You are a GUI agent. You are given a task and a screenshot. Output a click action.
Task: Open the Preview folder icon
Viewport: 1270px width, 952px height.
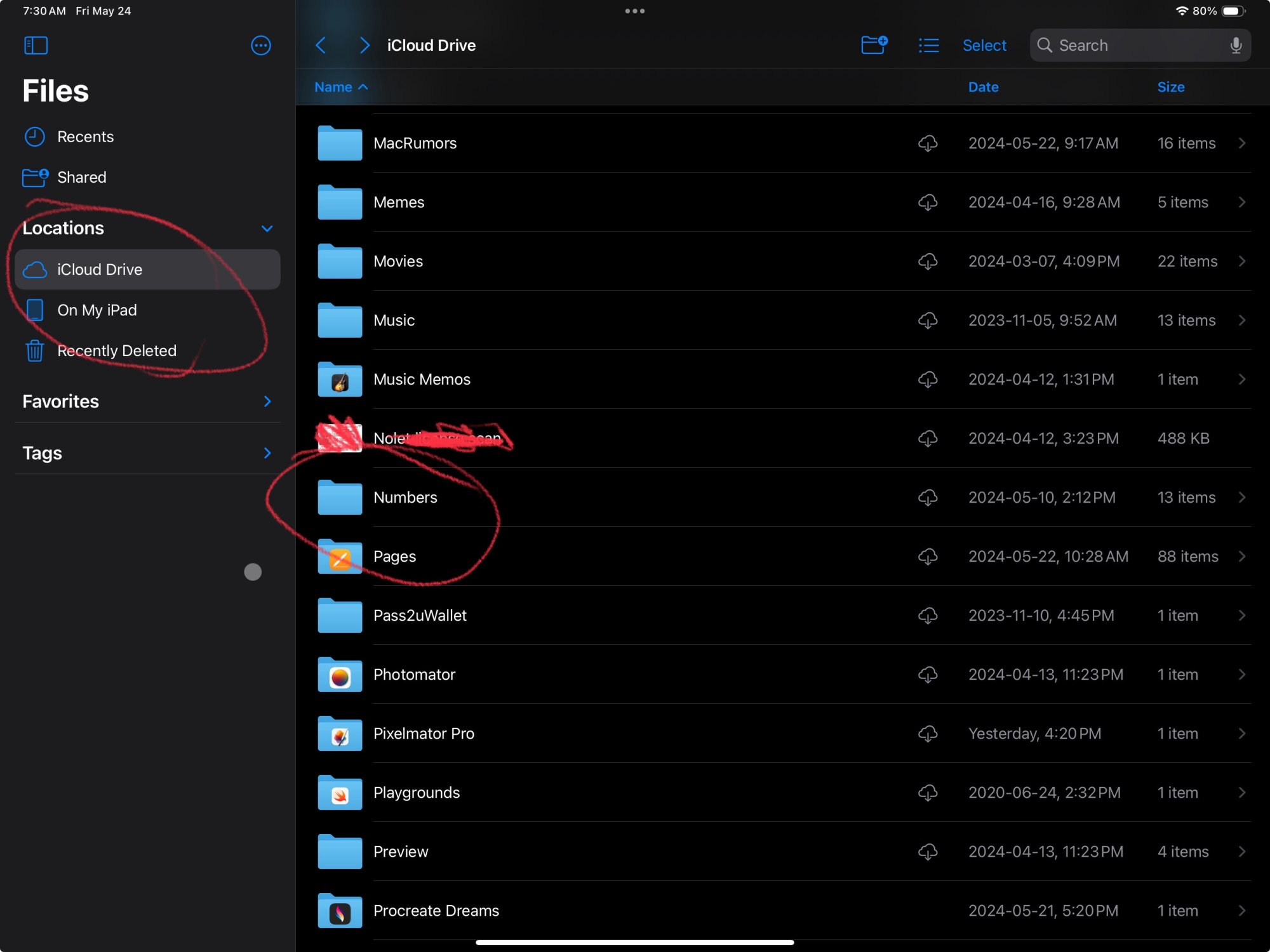(340, 851)
